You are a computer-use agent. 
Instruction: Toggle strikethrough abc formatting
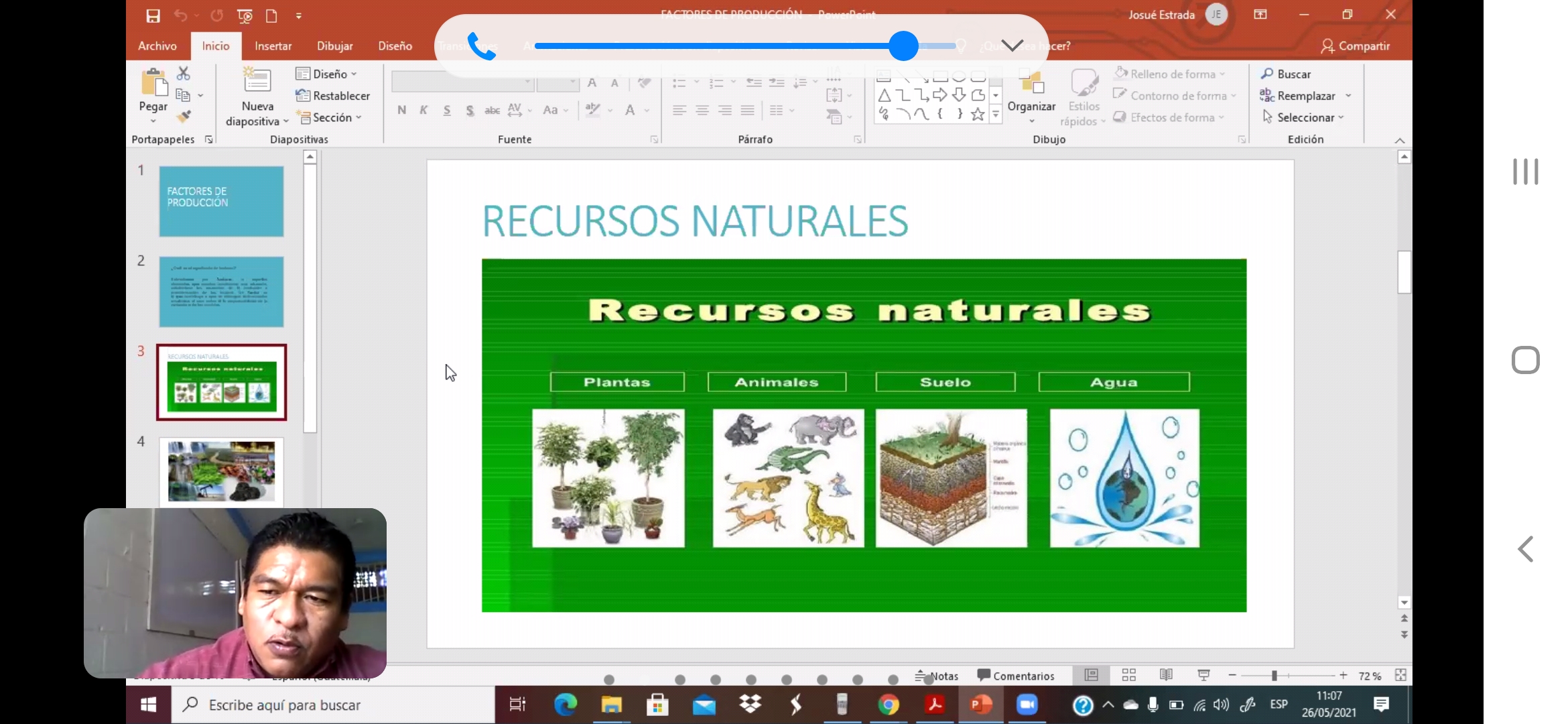pos(492,110)
